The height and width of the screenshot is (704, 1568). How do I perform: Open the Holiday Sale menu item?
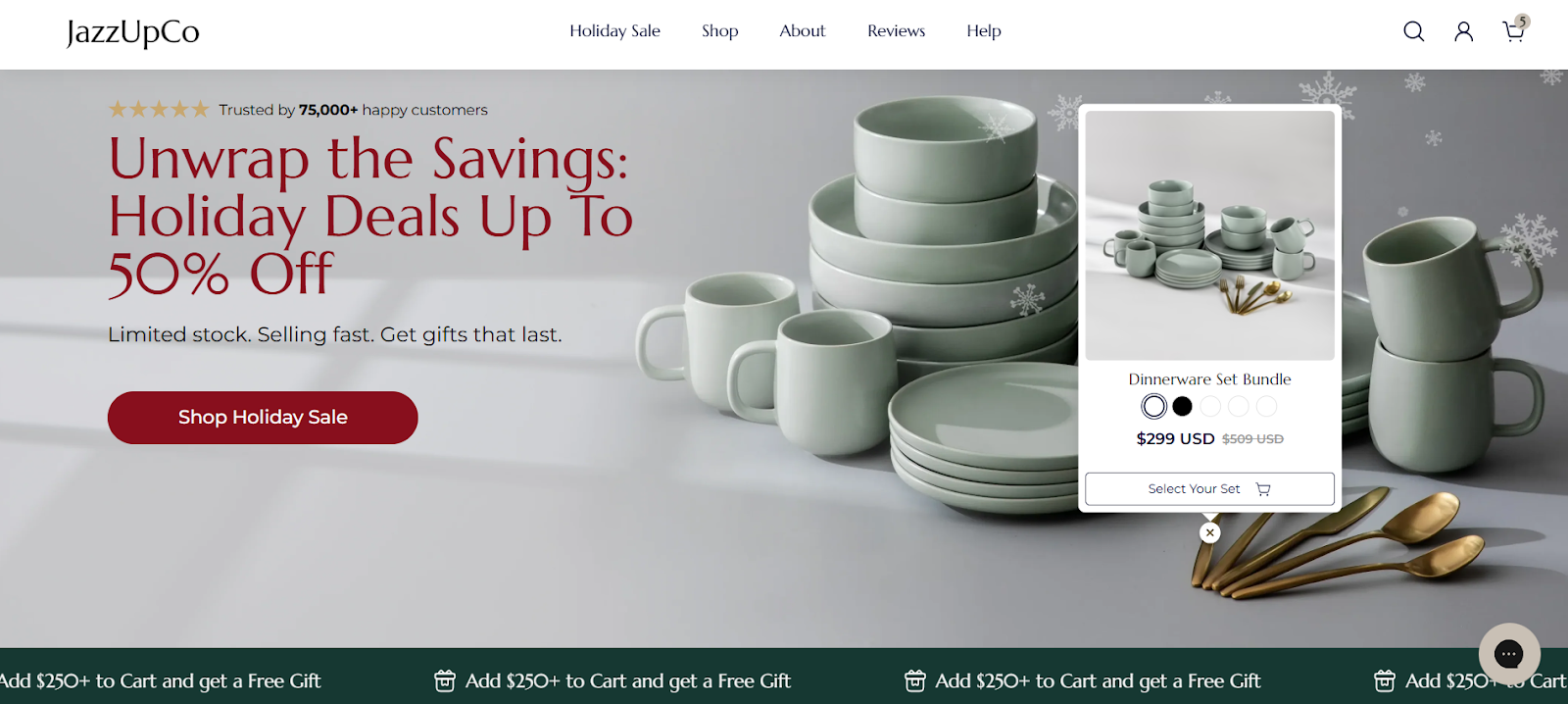[x=614, y=31]
